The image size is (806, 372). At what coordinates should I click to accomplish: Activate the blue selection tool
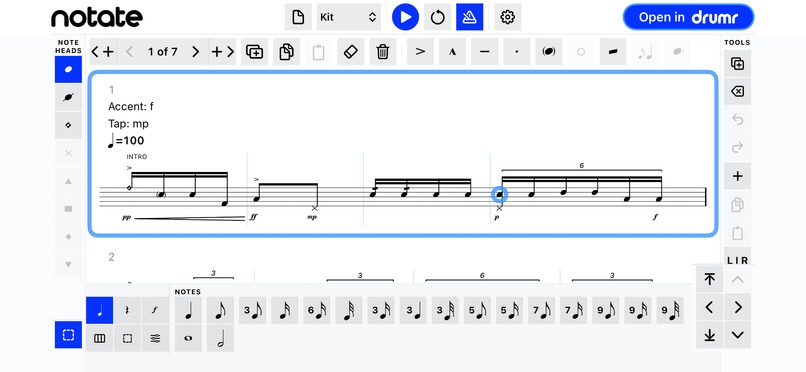click(68, 335)
